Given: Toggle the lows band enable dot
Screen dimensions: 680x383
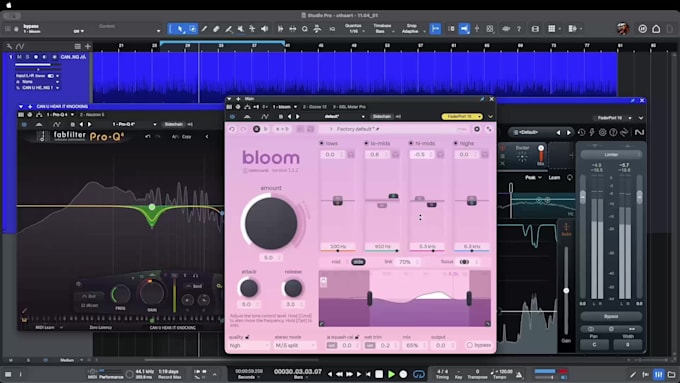Looking at the screenshot, I should click(322, 143).
